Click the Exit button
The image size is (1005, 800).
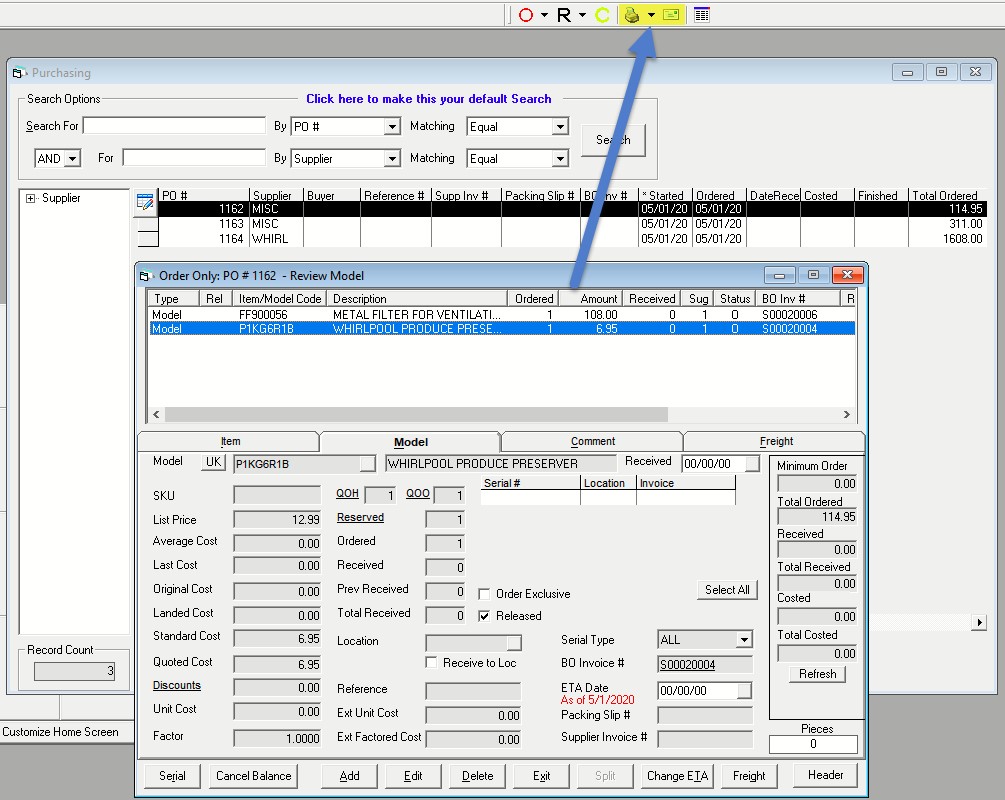point(542,776)
